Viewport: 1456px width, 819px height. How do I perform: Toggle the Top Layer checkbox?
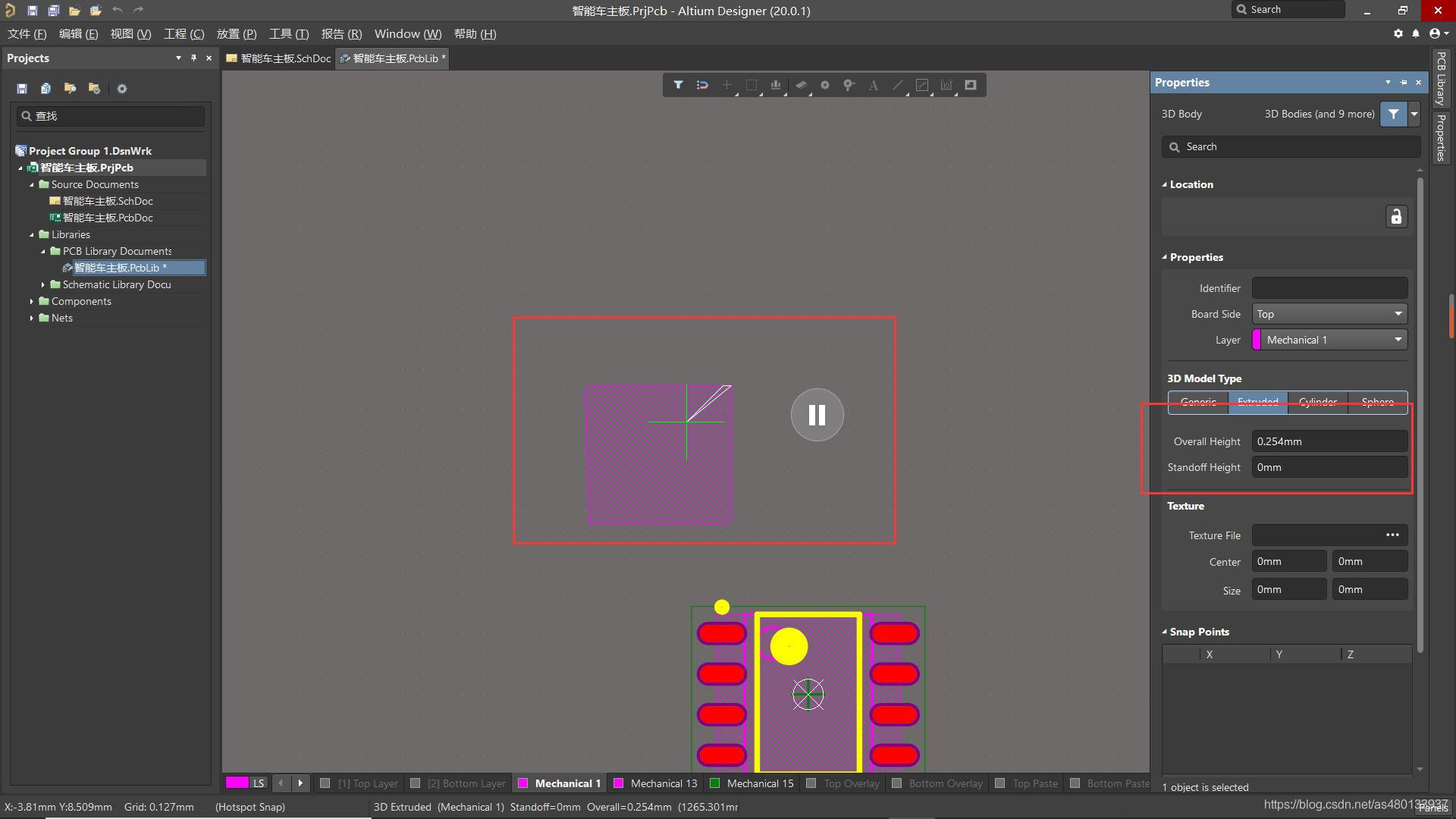[x=325, y=783]
